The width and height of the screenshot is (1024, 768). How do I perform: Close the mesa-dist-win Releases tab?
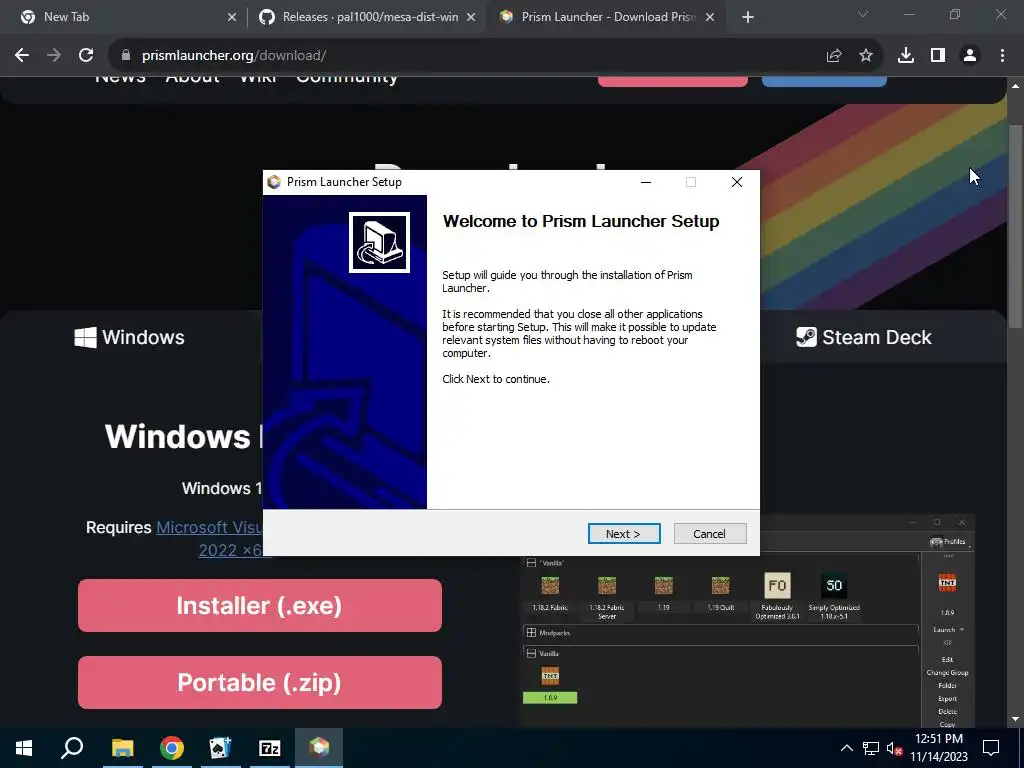pyautogui.click(x=471, y=18)
